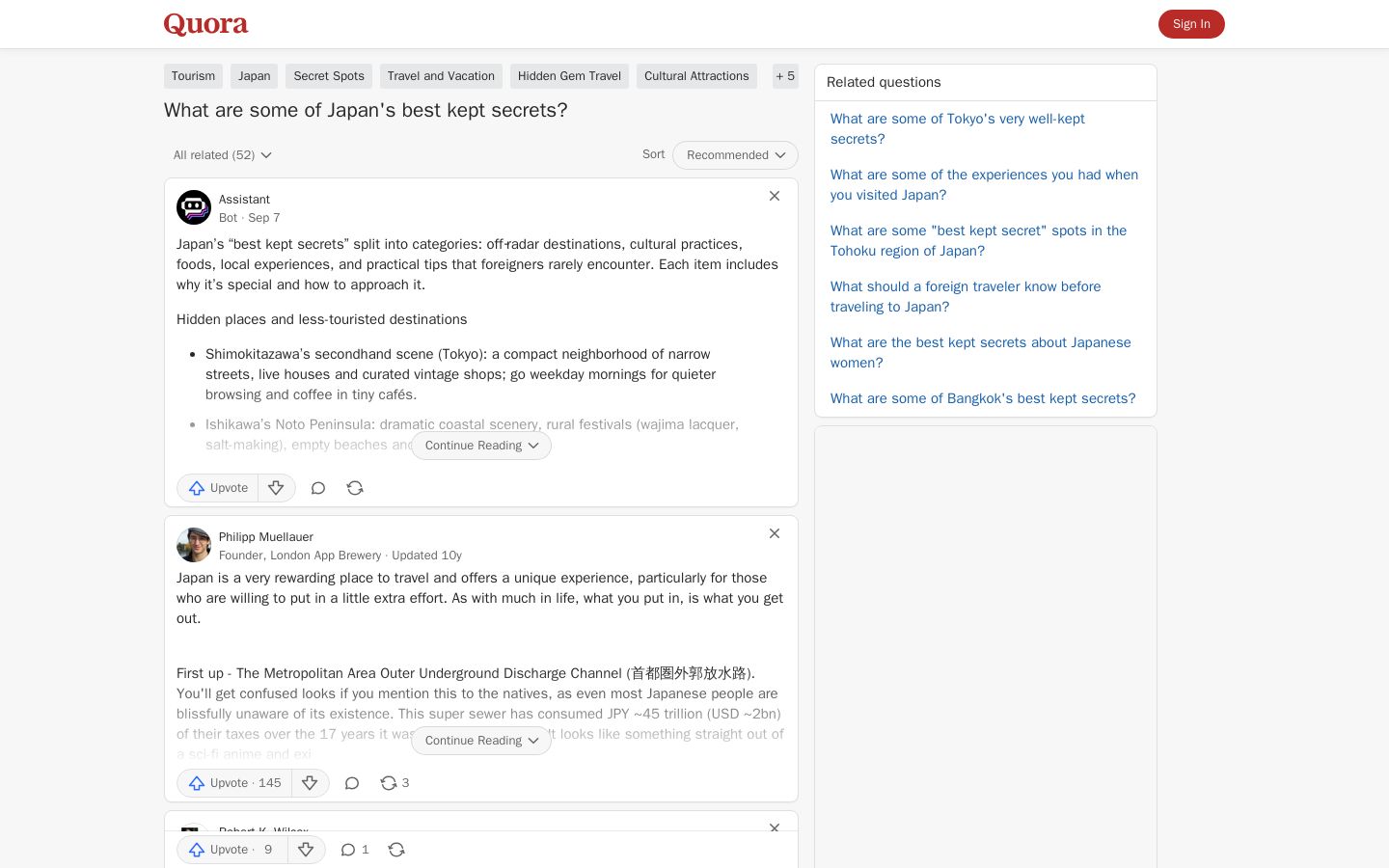Click the Sign In button
This screenshot has height=868, width=1389.
pyautogui.click(x=1191, y=24)
